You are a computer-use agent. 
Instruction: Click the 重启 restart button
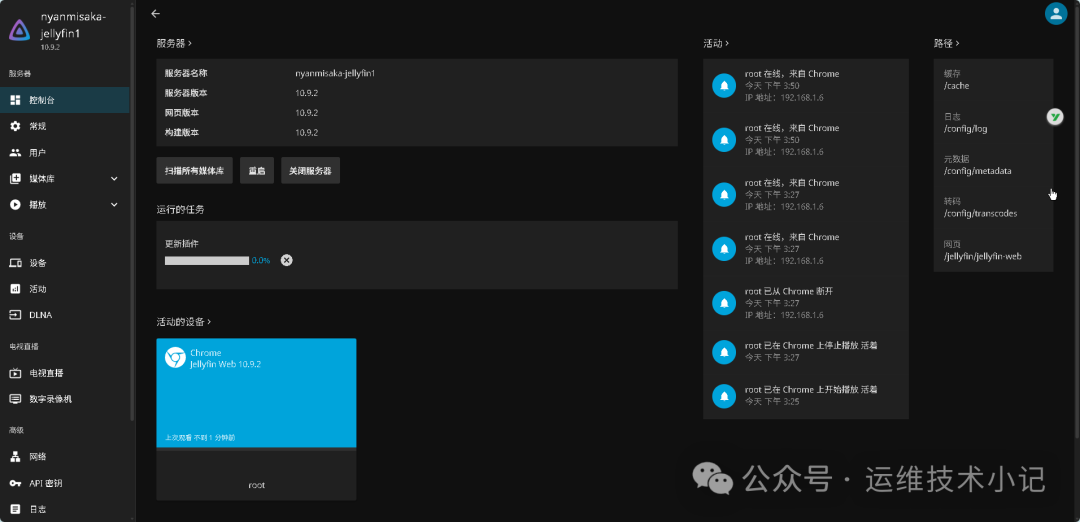(257, 170)
